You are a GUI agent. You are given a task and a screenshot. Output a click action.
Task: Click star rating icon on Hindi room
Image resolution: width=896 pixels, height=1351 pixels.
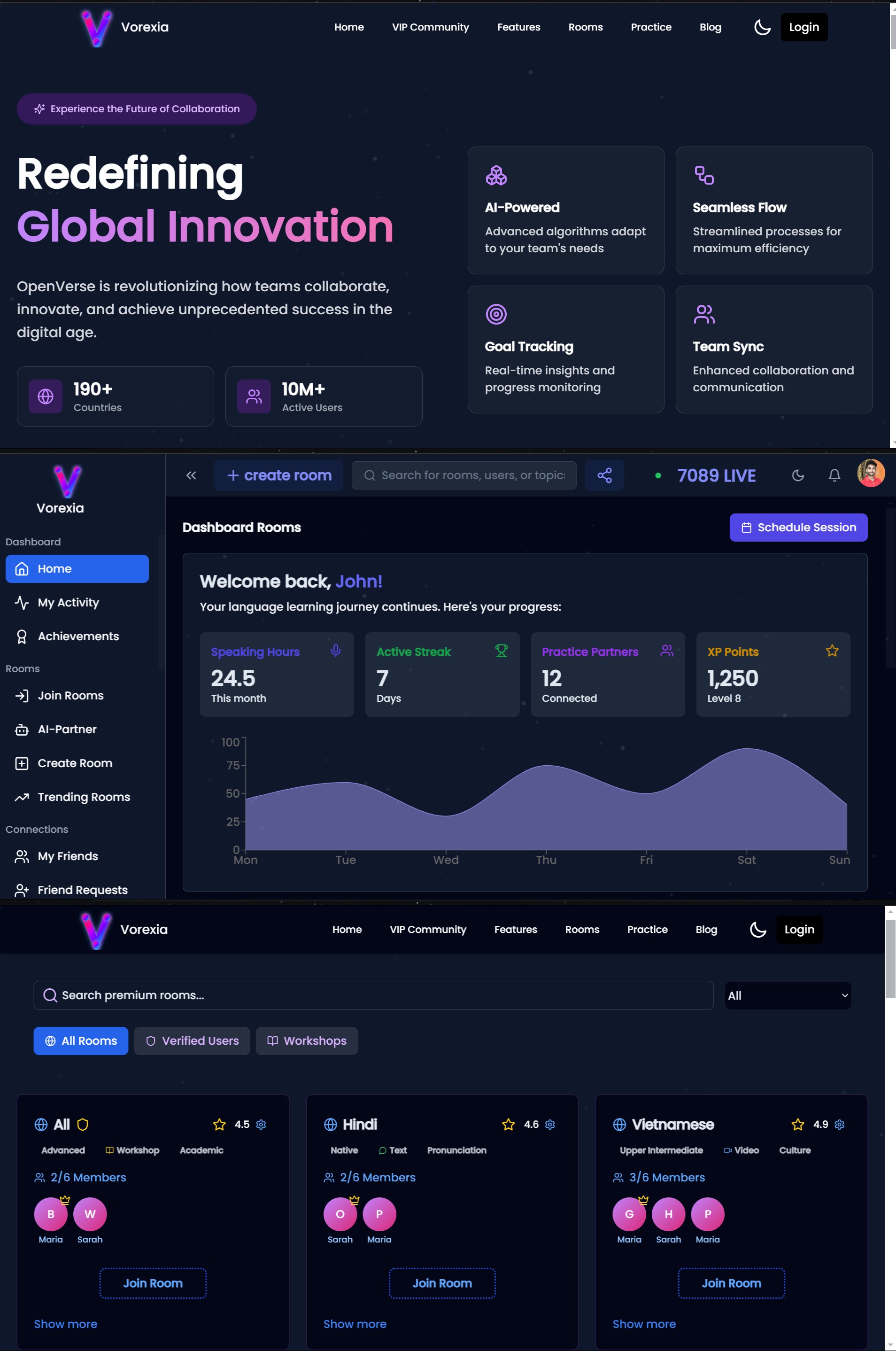(508, 1124)
